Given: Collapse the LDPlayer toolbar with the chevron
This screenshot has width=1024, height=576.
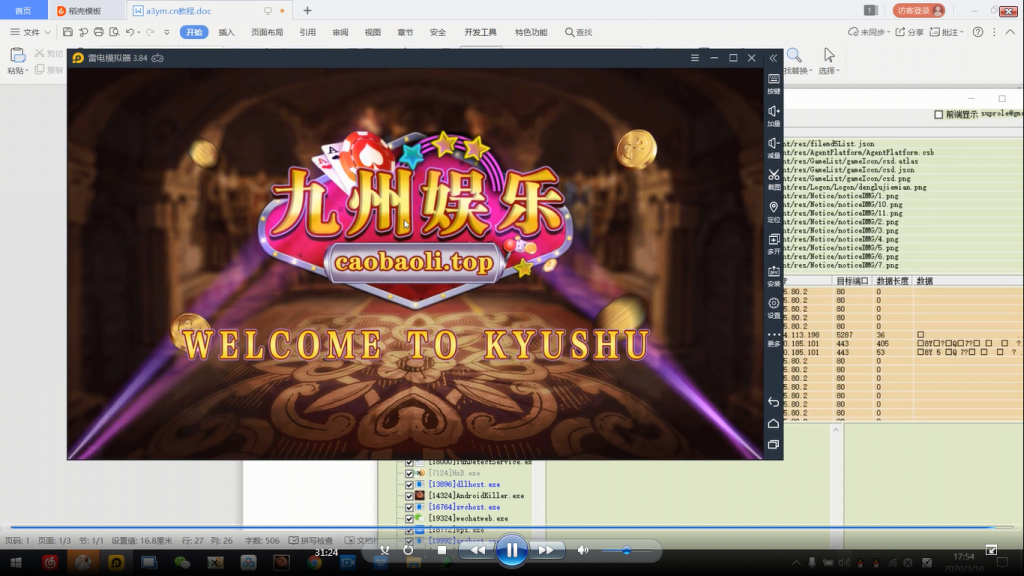Looking at the screenshot, I should (774, 57).
